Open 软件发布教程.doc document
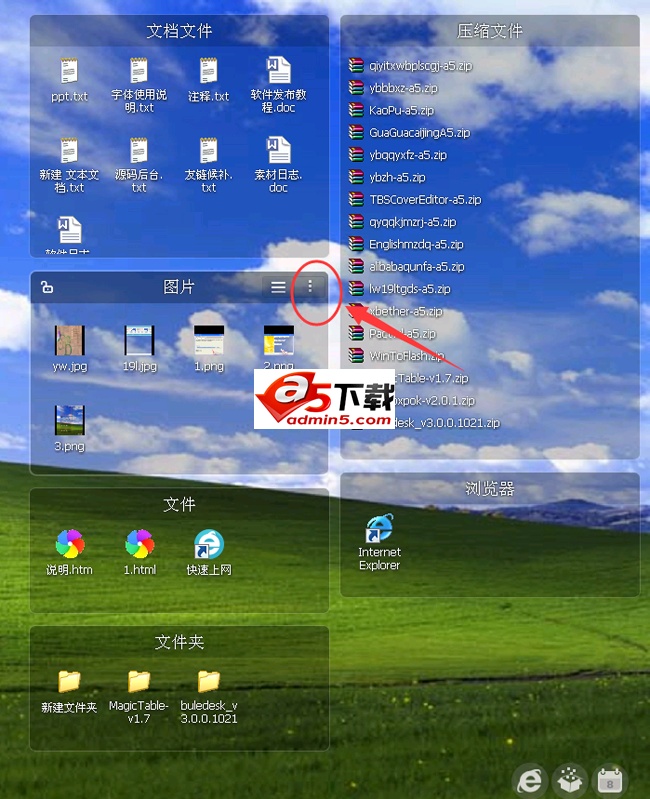The image size is (650, 799). pyautogui.click(x=278, y=71)
